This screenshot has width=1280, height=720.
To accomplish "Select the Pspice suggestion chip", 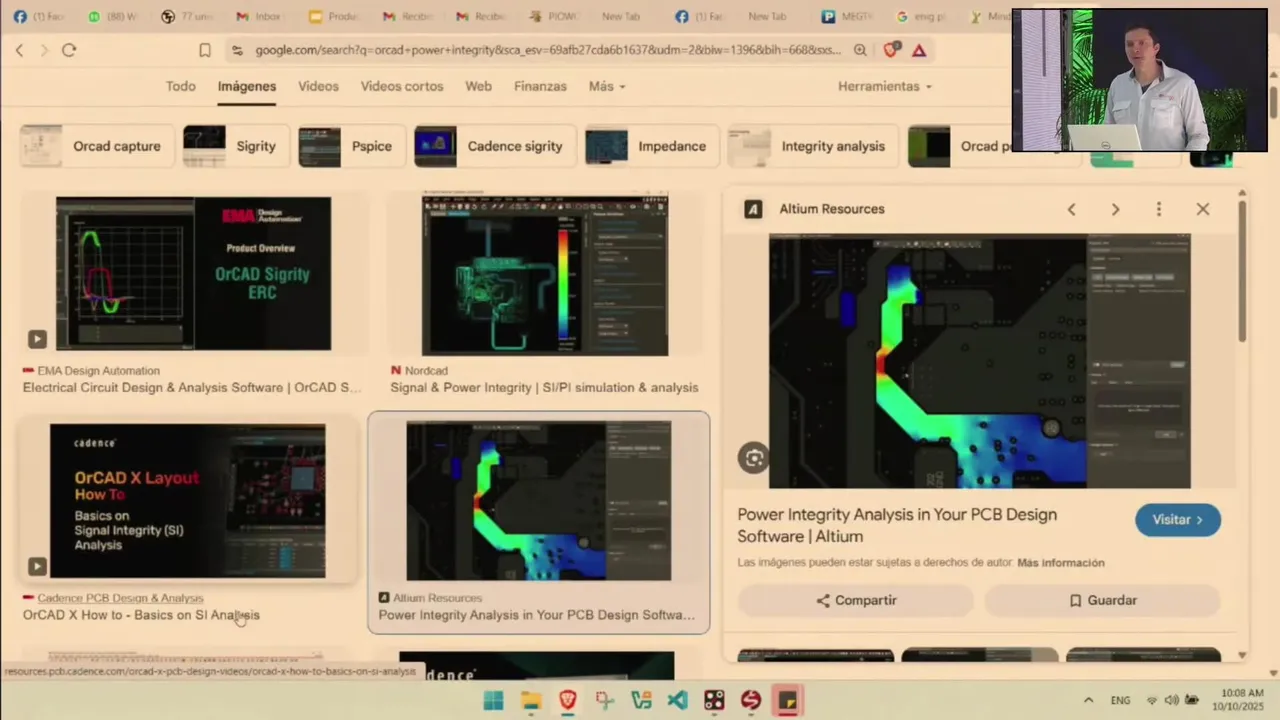I will [351, 146].
